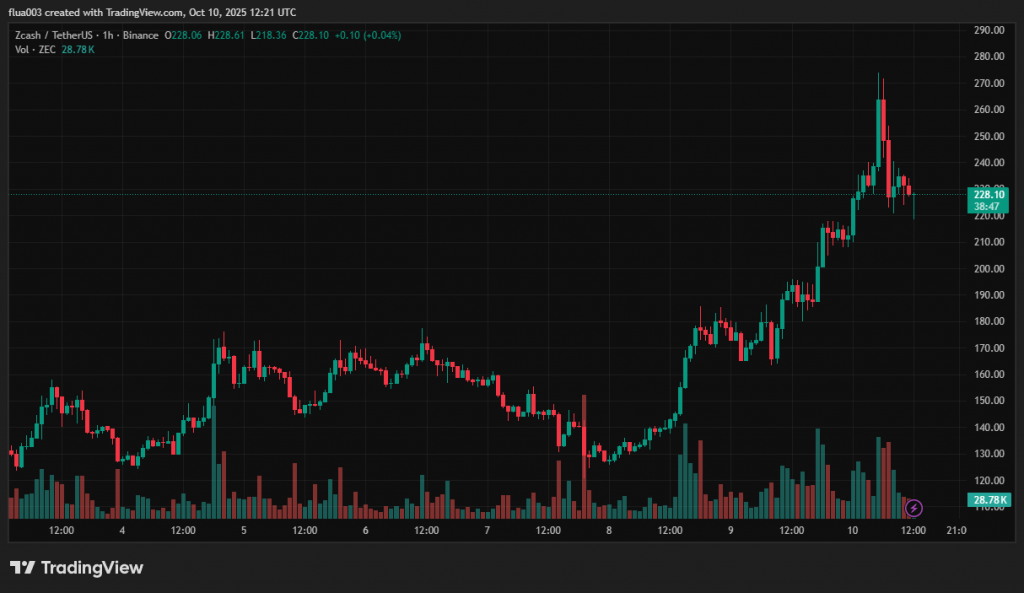Click the open price value O228.06
The width and height of the screenshot is (1024, 593).
[x=183, y=34]
